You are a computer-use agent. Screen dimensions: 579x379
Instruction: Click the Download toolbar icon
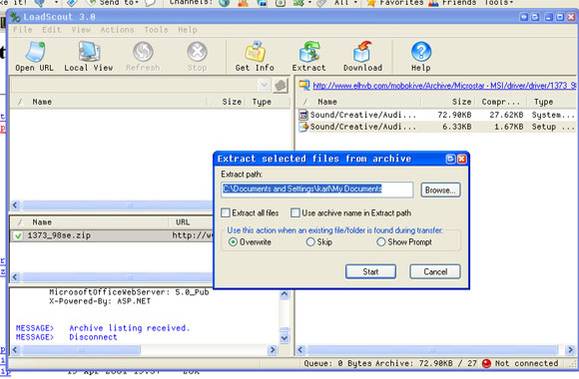tap(363, 56)
